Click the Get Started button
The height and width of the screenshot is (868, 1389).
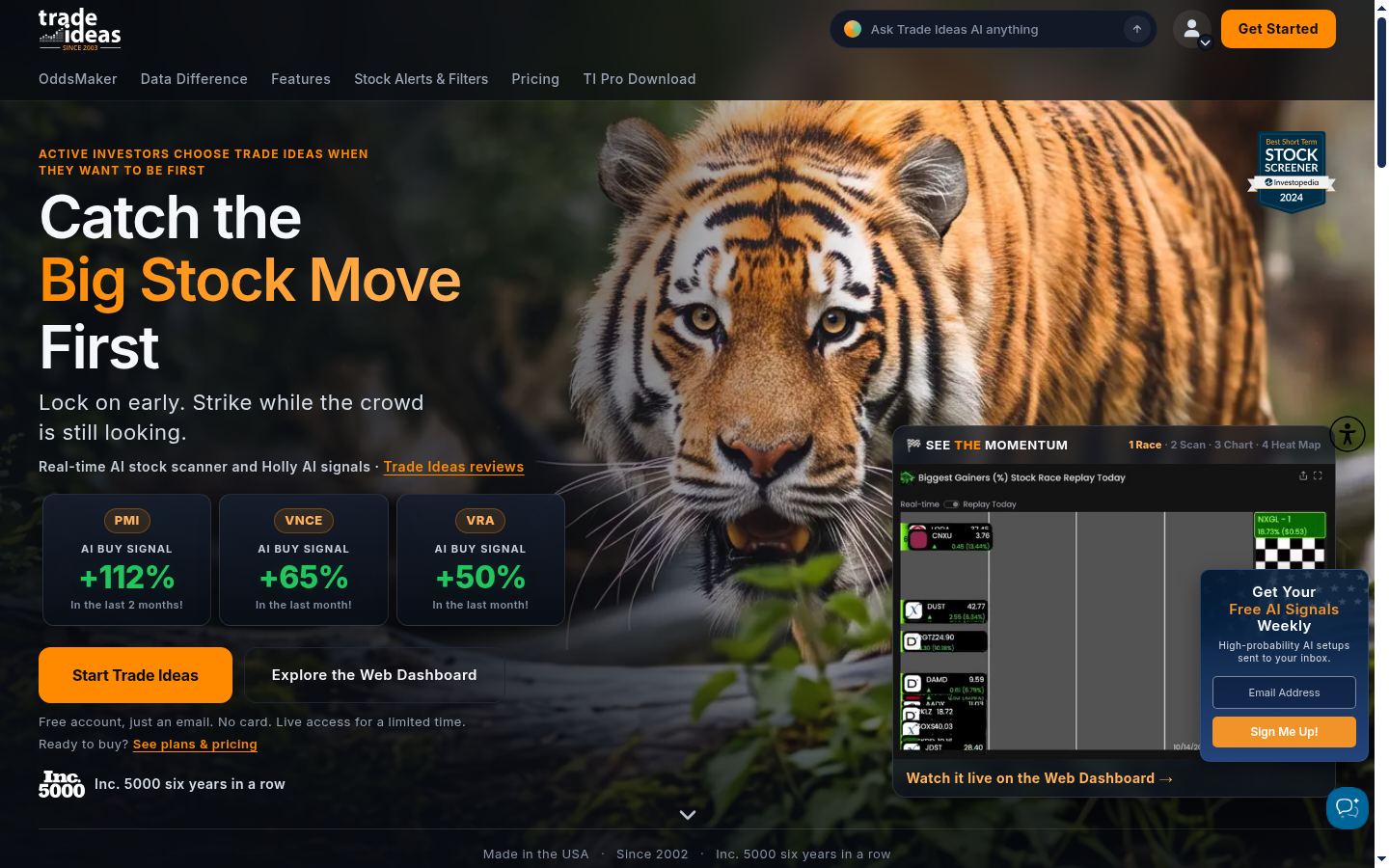pos(1278,29)
